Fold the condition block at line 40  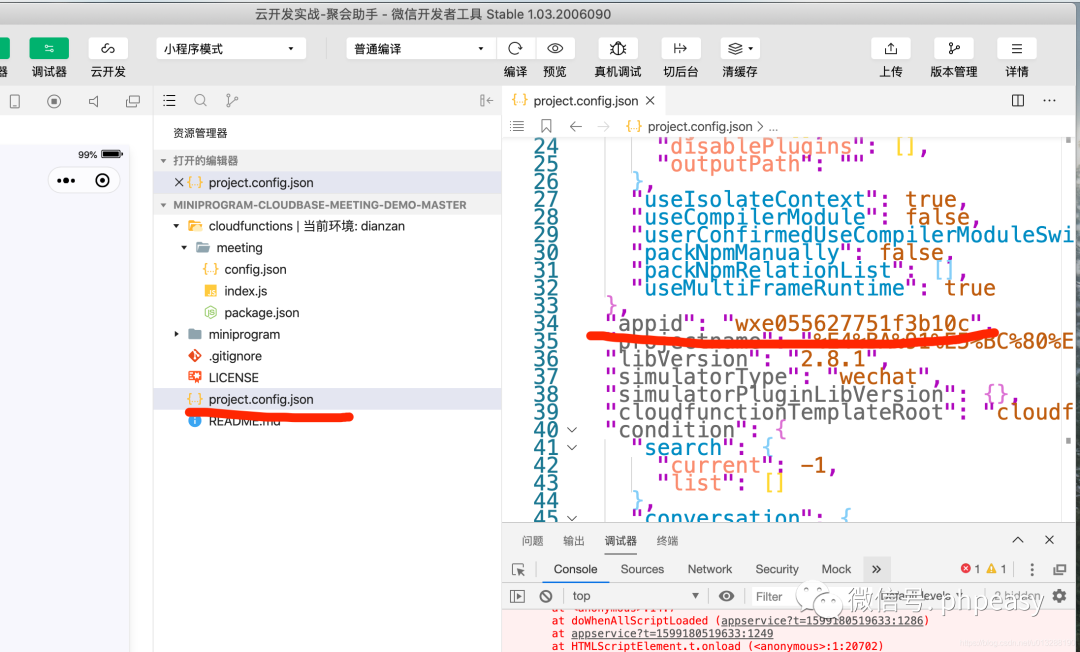pos(572,430)
